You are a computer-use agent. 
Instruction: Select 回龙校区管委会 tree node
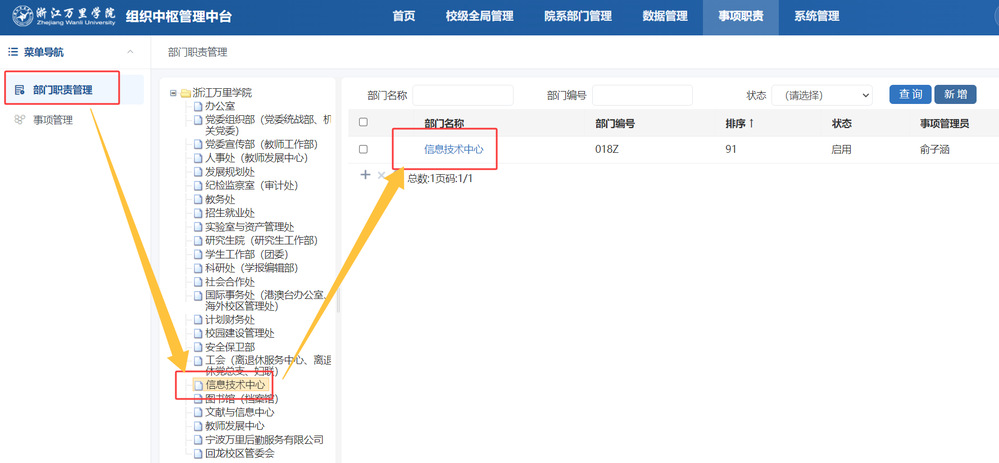(x=240, y=453)
